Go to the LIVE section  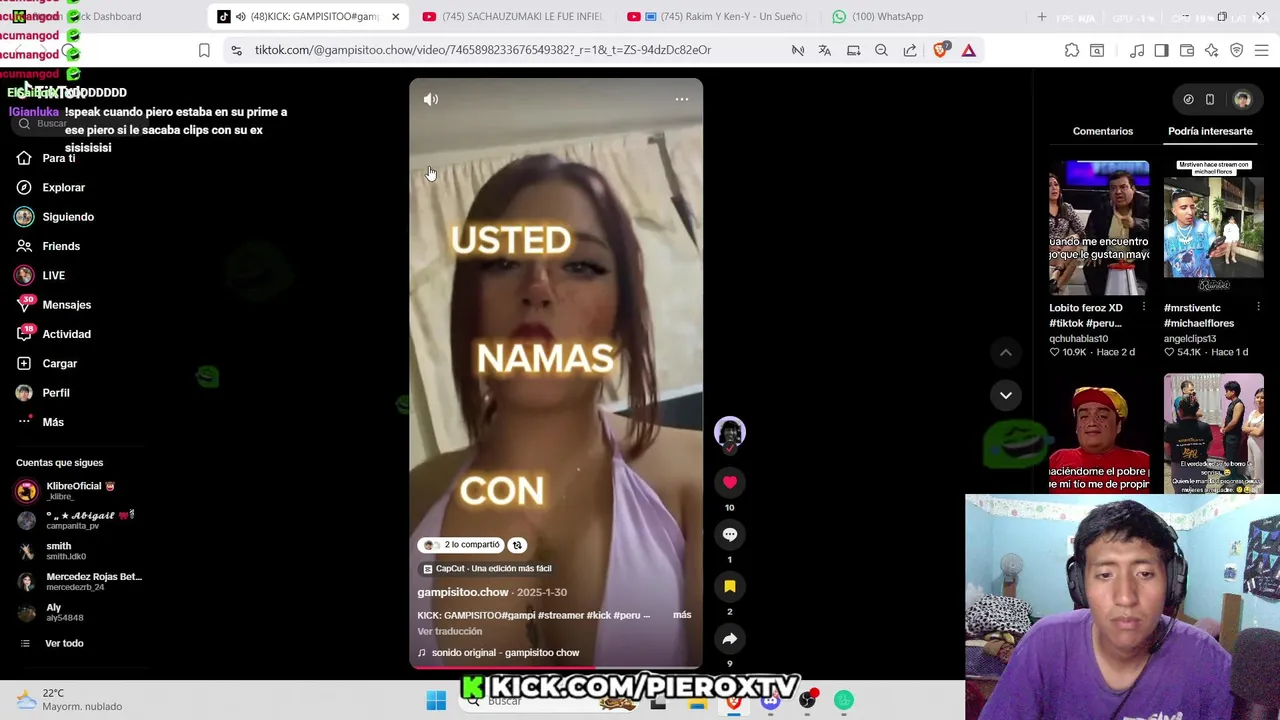(x=53, y=275)
